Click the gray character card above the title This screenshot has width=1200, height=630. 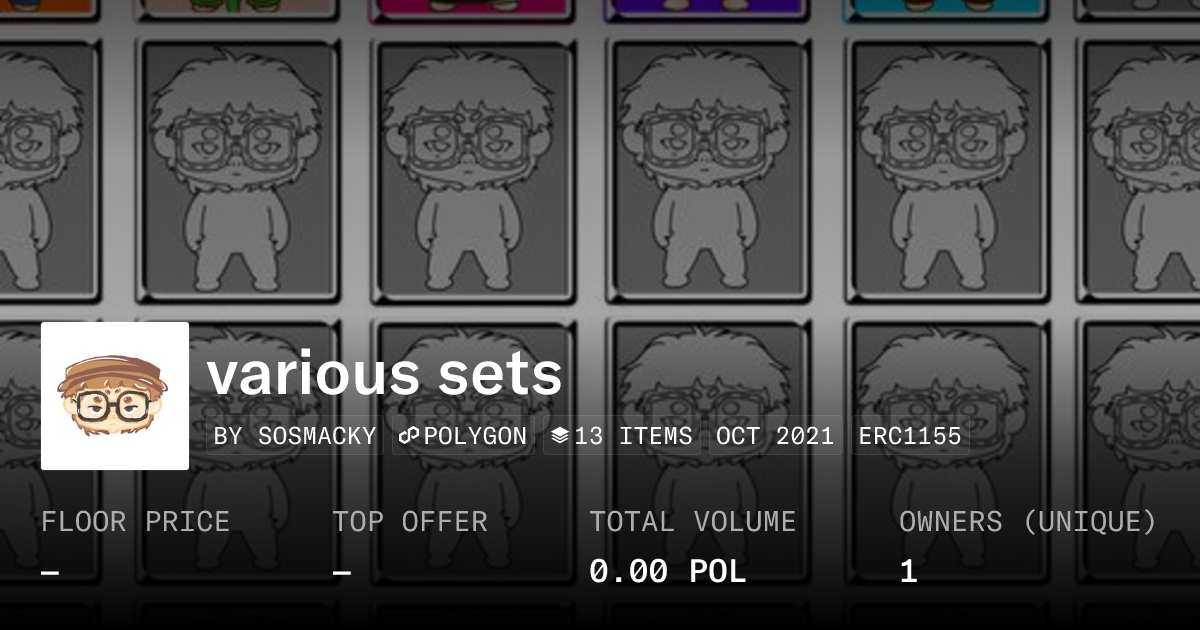(x=474, y=171)
